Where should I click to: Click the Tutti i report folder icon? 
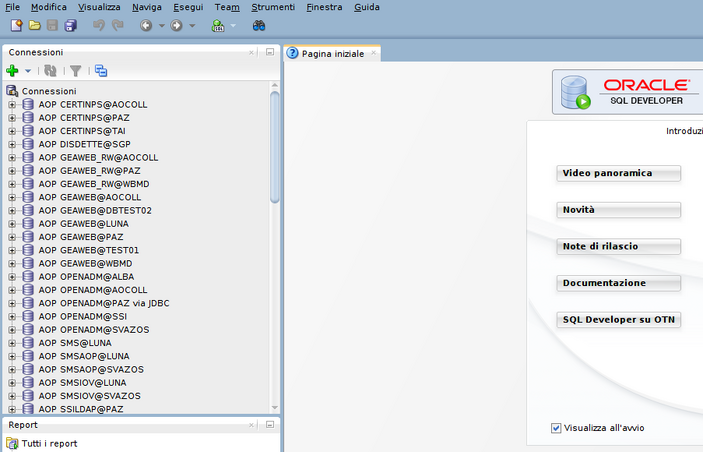12,443
